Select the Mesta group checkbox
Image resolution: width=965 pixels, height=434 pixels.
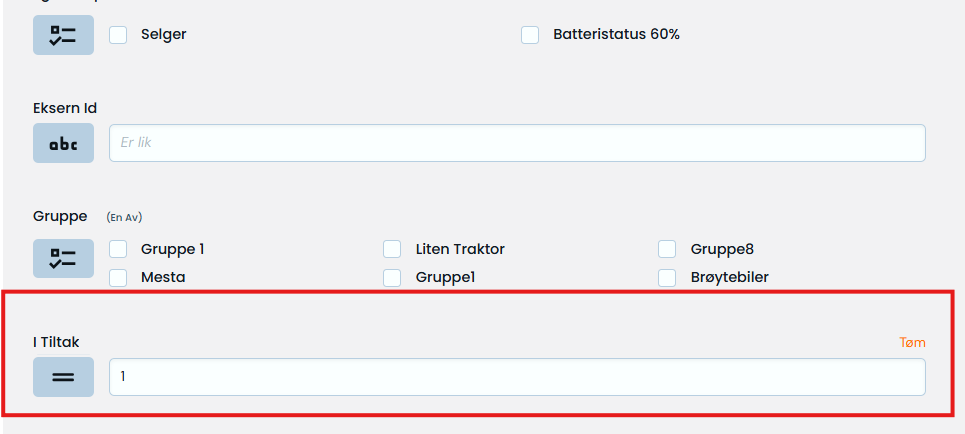pos(118,277)
